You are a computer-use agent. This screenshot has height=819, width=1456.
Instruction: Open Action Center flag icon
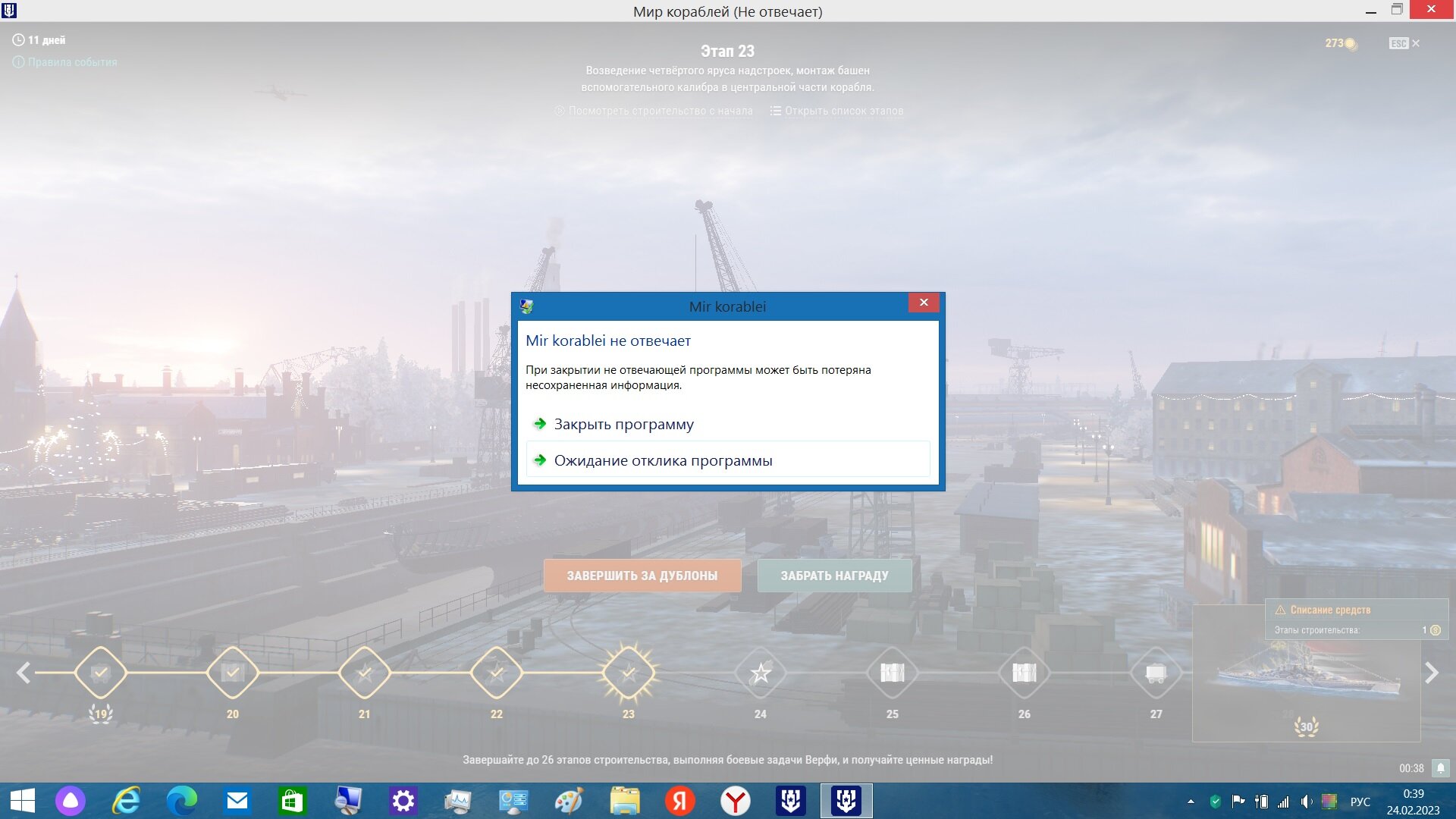1238,801
